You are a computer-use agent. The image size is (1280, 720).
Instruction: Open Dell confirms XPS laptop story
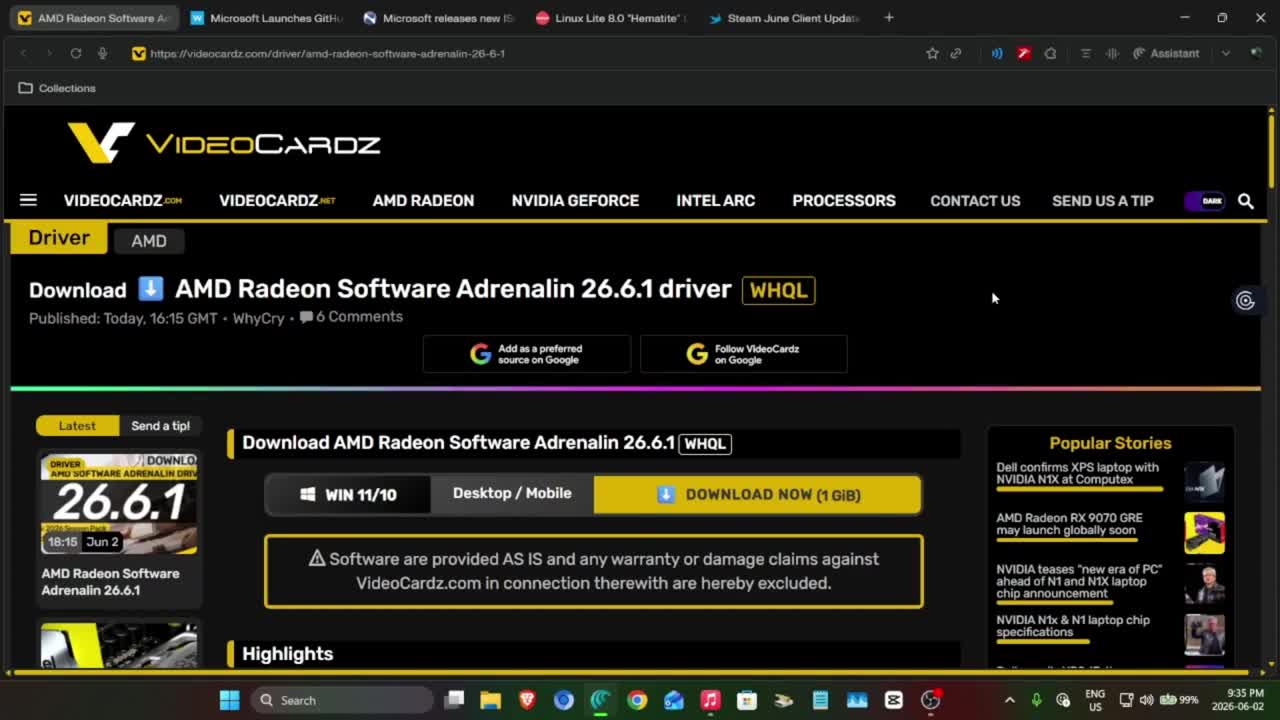(x=1078, y=473)
